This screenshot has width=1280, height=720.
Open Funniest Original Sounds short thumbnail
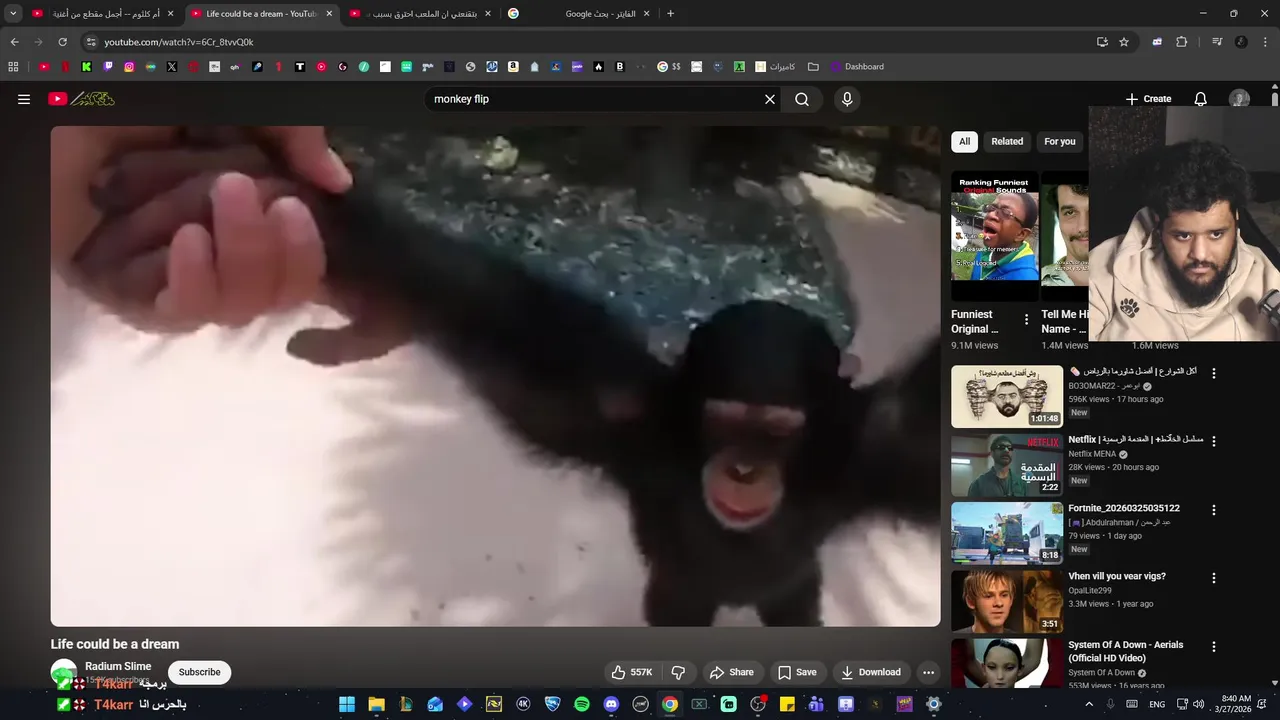(995, 236)
